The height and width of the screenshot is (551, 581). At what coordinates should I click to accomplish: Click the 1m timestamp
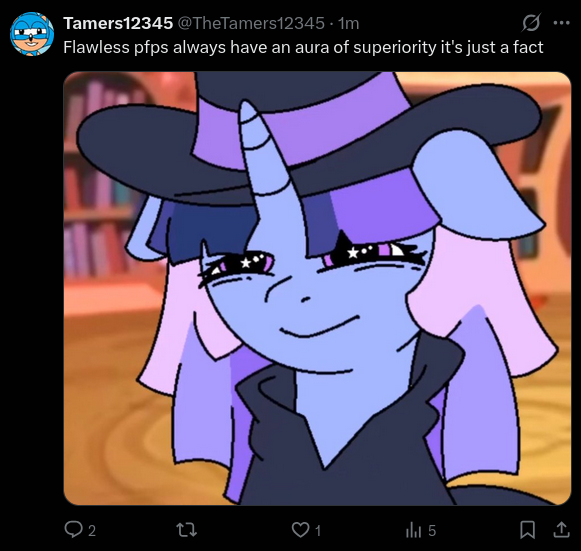click(348, 23)
